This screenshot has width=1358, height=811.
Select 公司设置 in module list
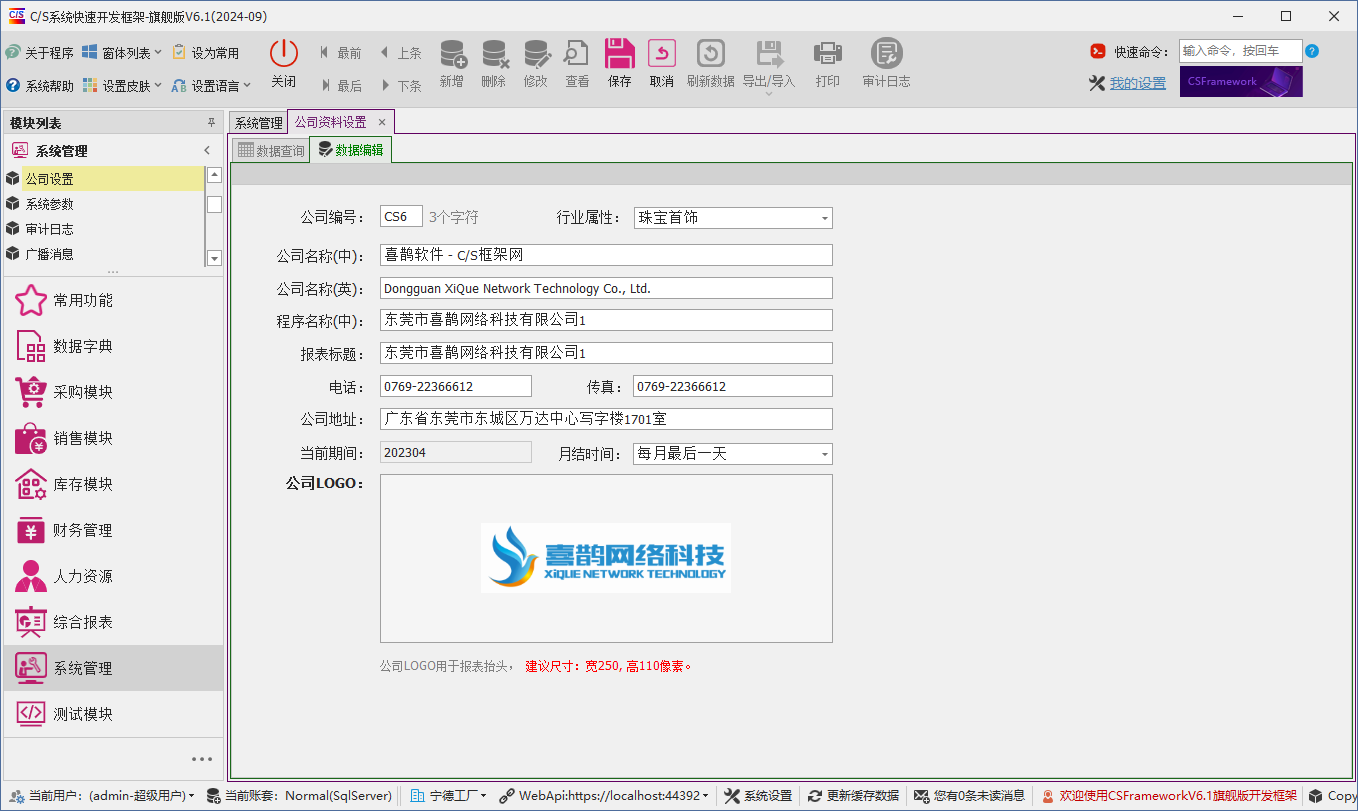click(103, 179)
